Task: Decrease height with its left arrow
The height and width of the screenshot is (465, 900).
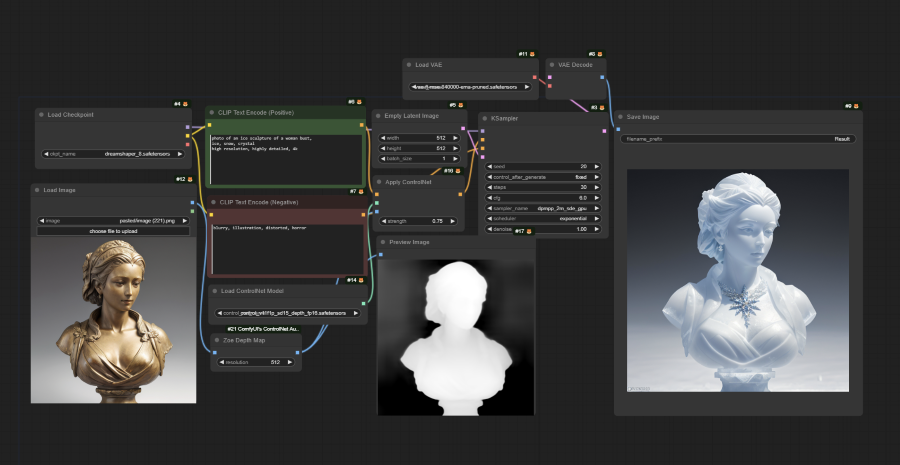Action: [x=383, y=148]
